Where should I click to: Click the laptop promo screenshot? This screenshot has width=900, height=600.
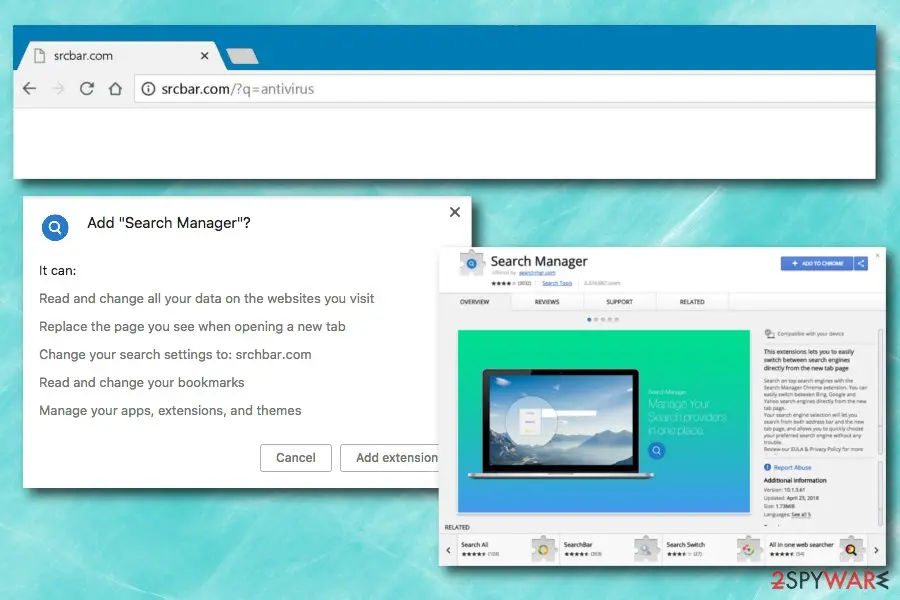604,421
